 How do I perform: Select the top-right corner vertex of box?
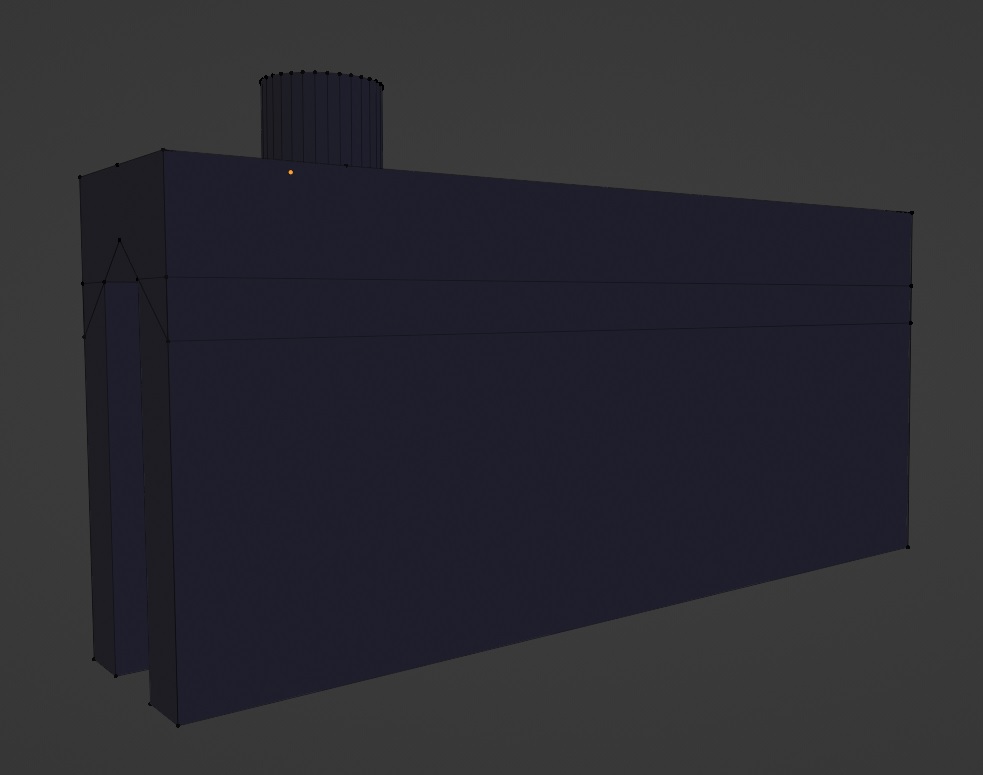pos(912,213)
